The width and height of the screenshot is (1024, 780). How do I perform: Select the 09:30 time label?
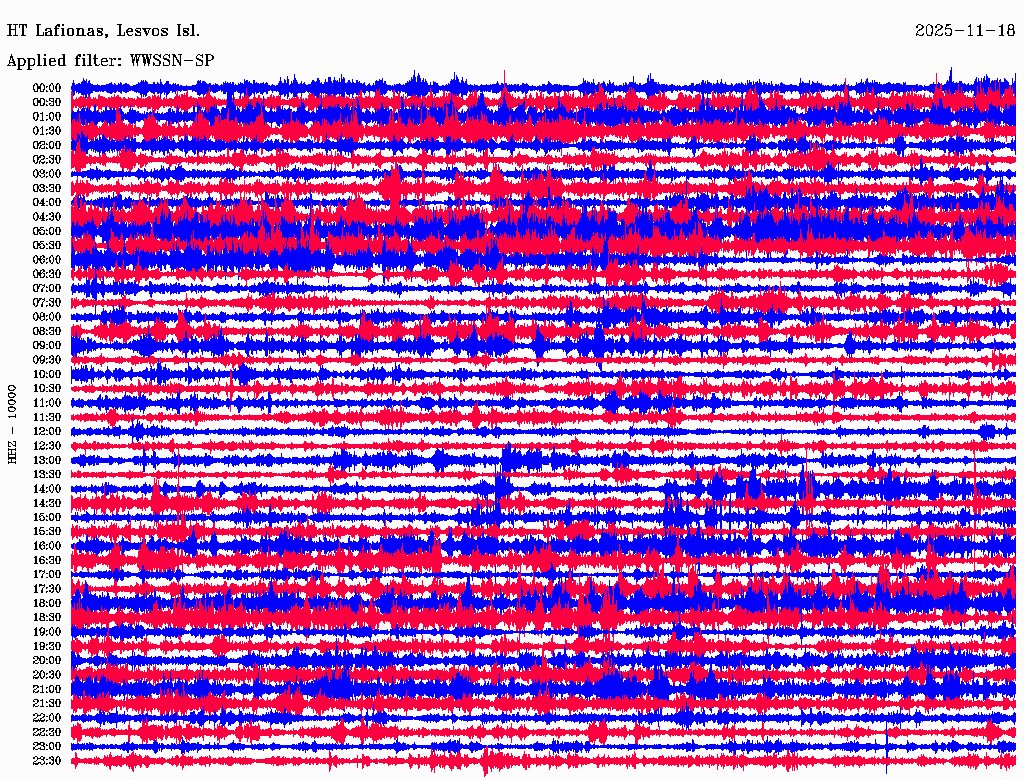46,360
